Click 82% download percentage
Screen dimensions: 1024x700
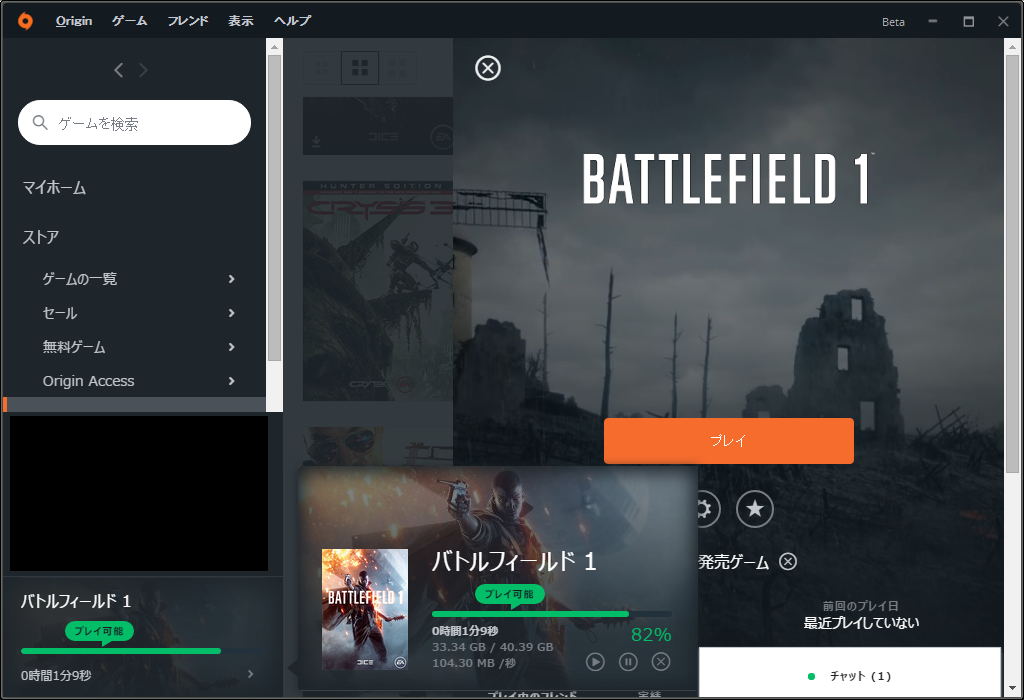click(x=651, y=635)
